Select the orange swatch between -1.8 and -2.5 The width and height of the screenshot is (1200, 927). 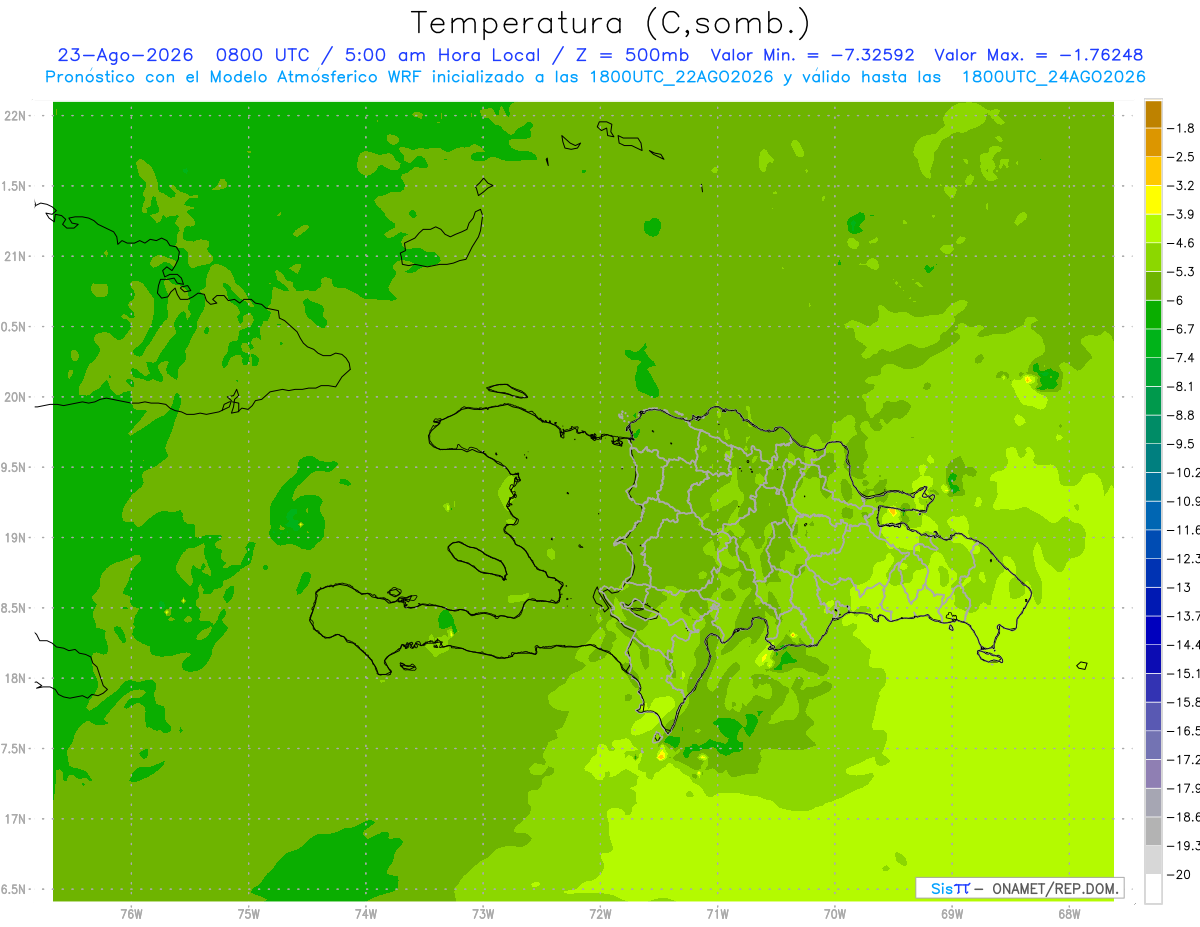[1153, 143]
